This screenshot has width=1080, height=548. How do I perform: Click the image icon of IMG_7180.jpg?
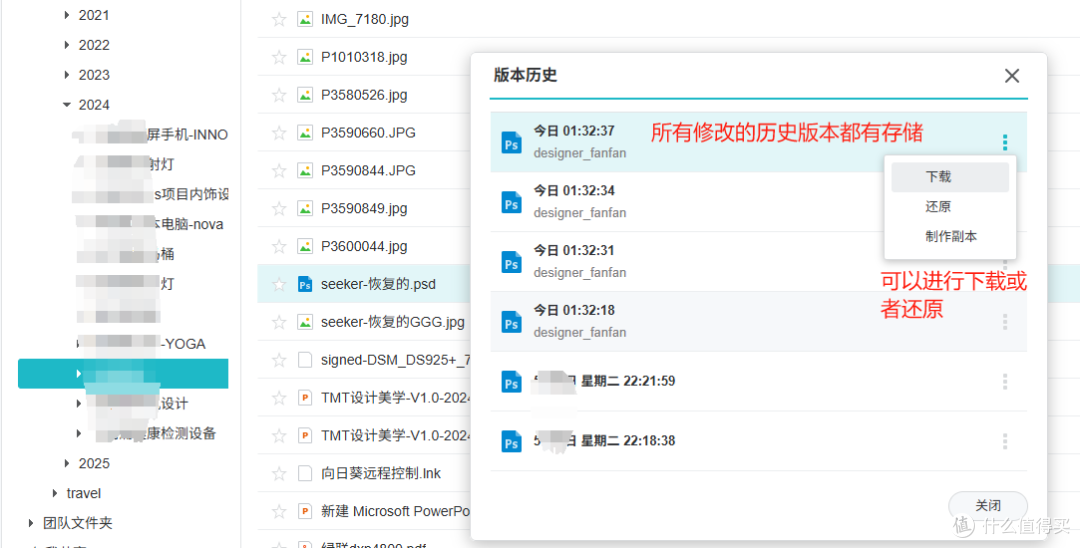[304, 19]
